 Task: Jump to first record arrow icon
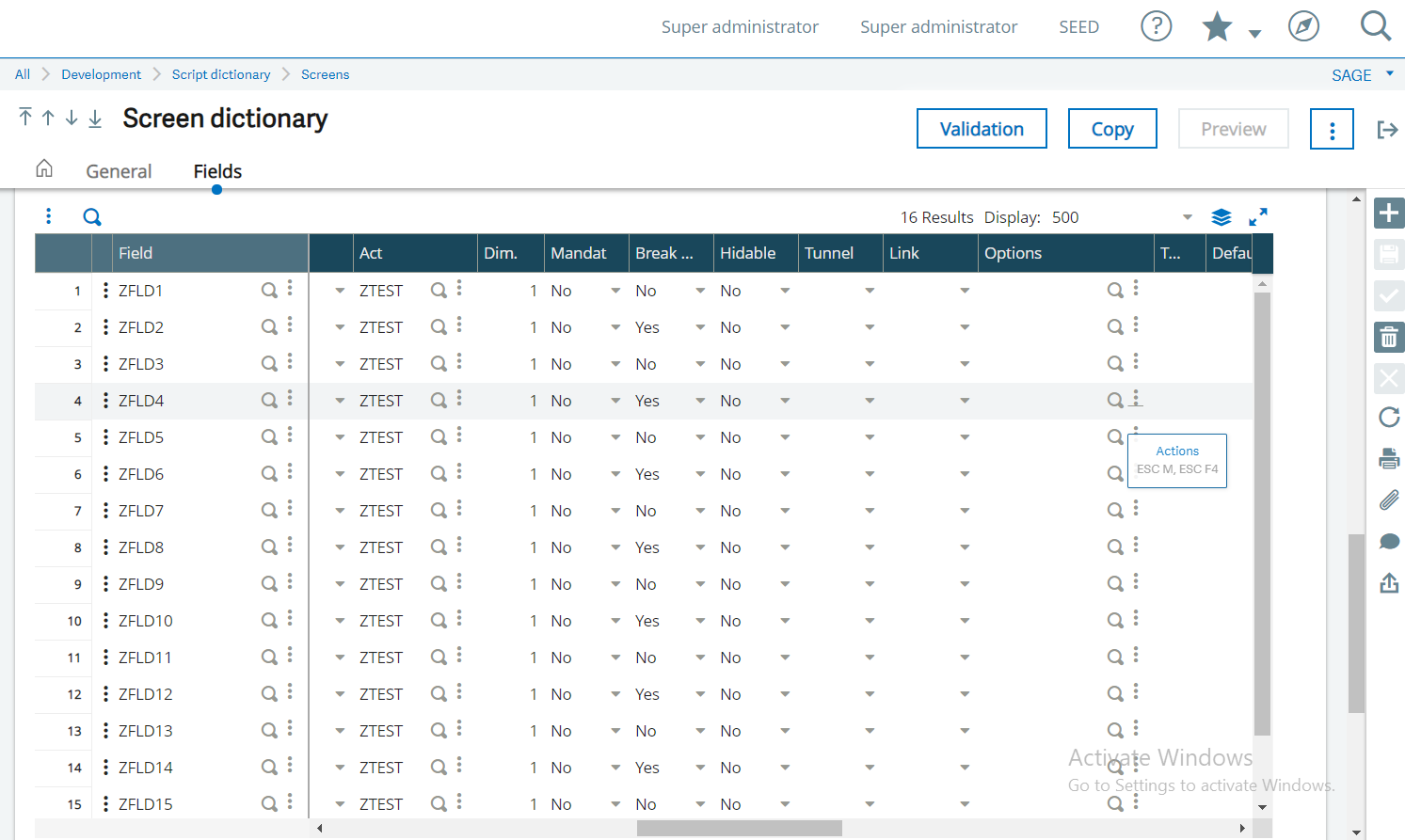pos(25,118)
